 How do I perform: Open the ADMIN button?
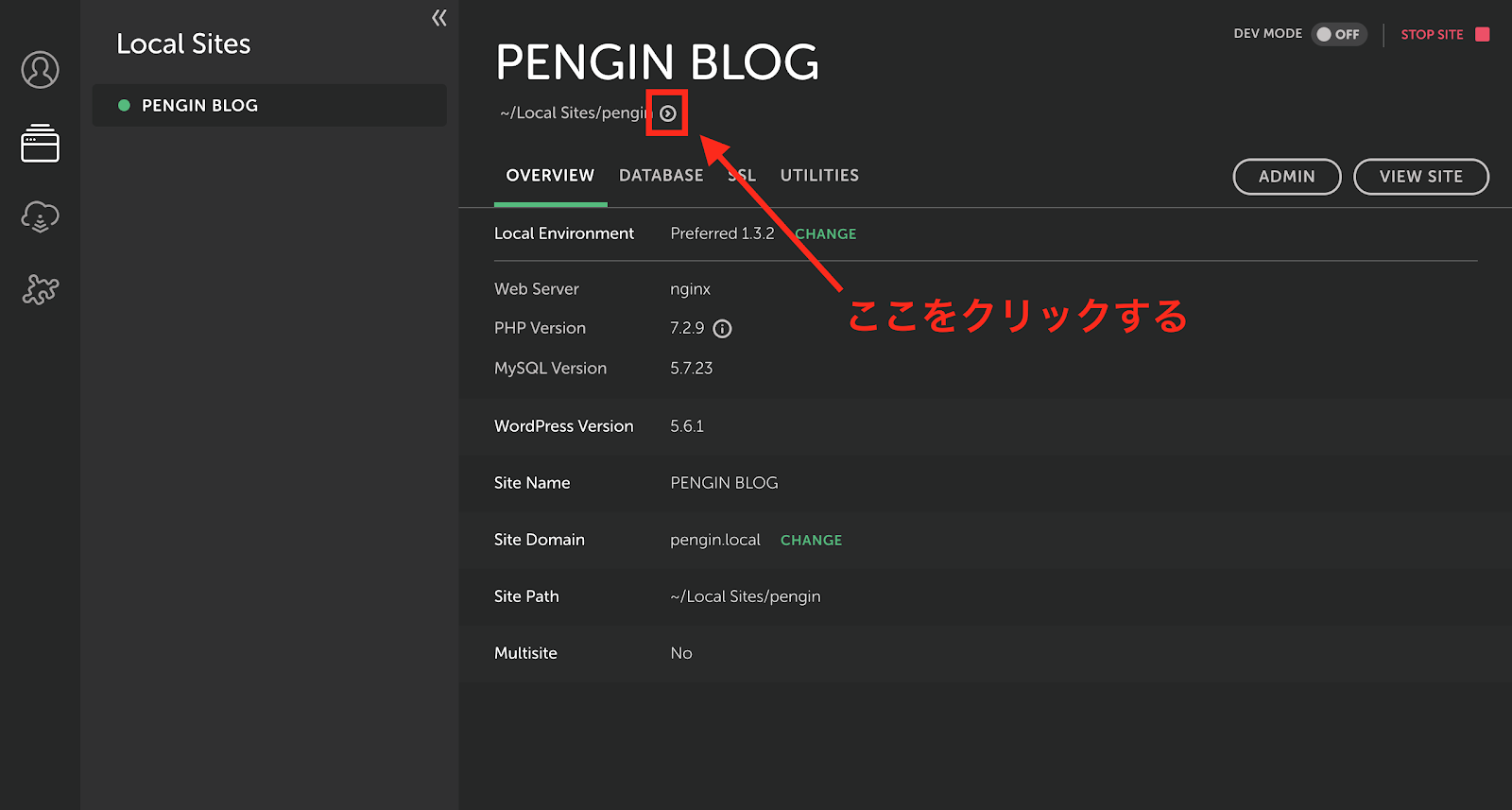(1287, 177)
